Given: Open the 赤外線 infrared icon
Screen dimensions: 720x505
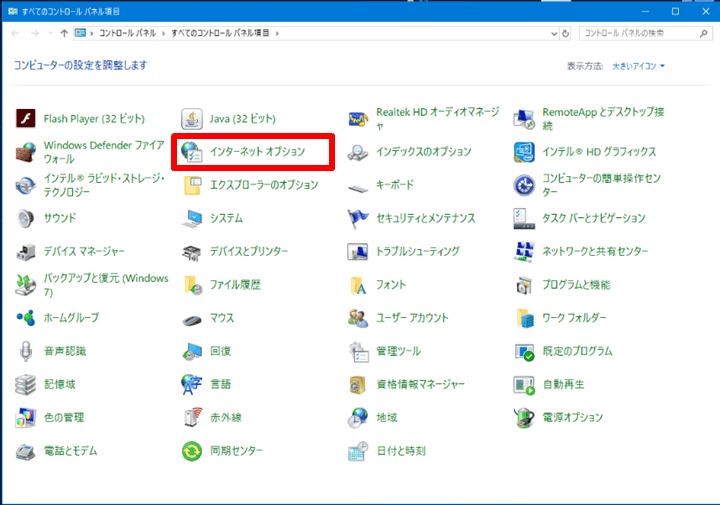Looking at the screenshot, I should [193, 417].
